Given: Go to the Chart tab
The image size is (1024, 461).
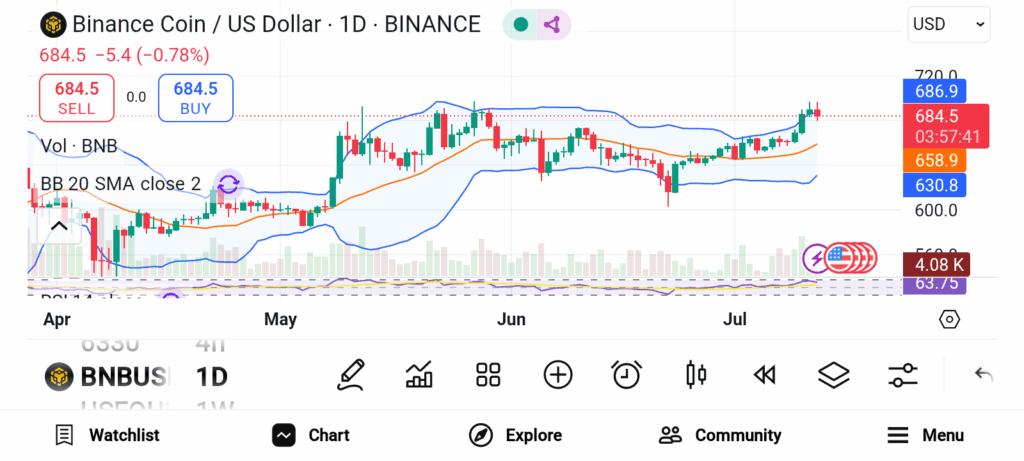Looking at the screenshot, I should [311, 436].
